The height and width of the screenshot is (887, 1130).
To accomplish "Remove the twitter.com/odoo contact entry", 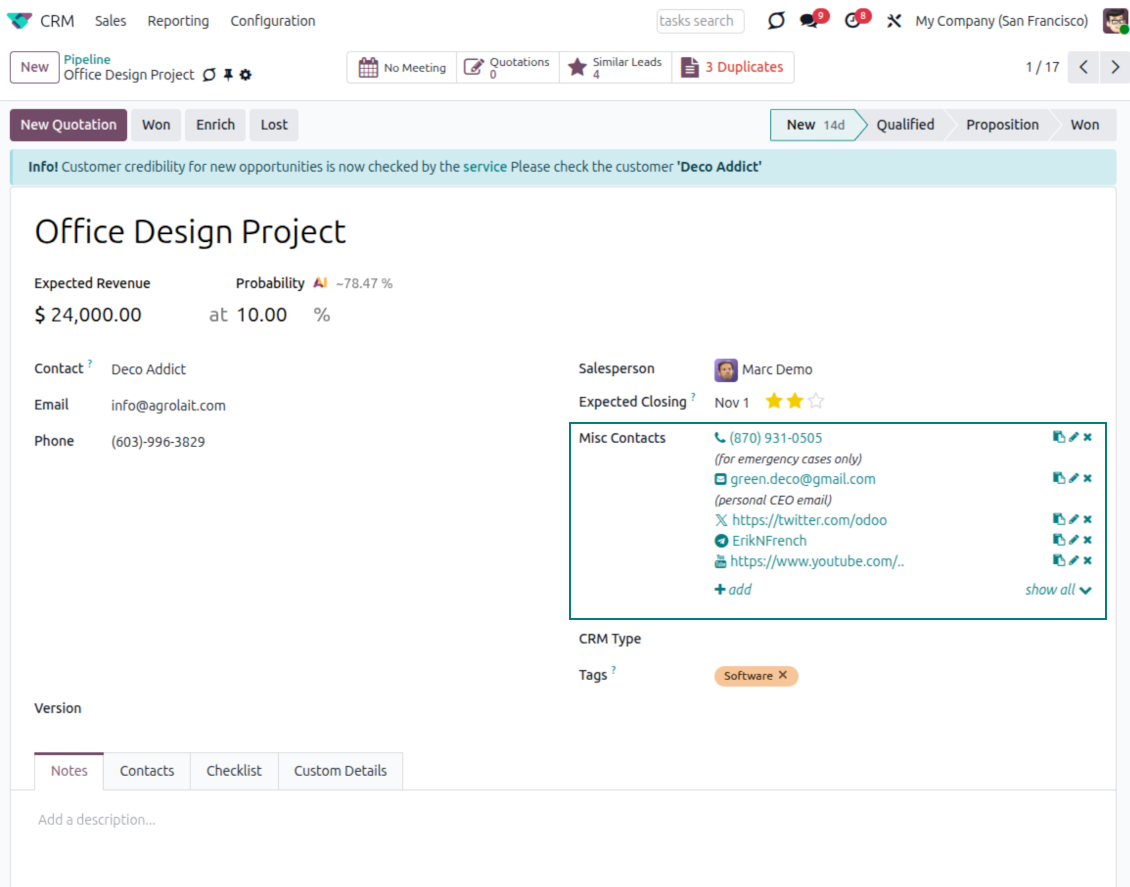I will pyautogui.click(x=1088, y=519).
